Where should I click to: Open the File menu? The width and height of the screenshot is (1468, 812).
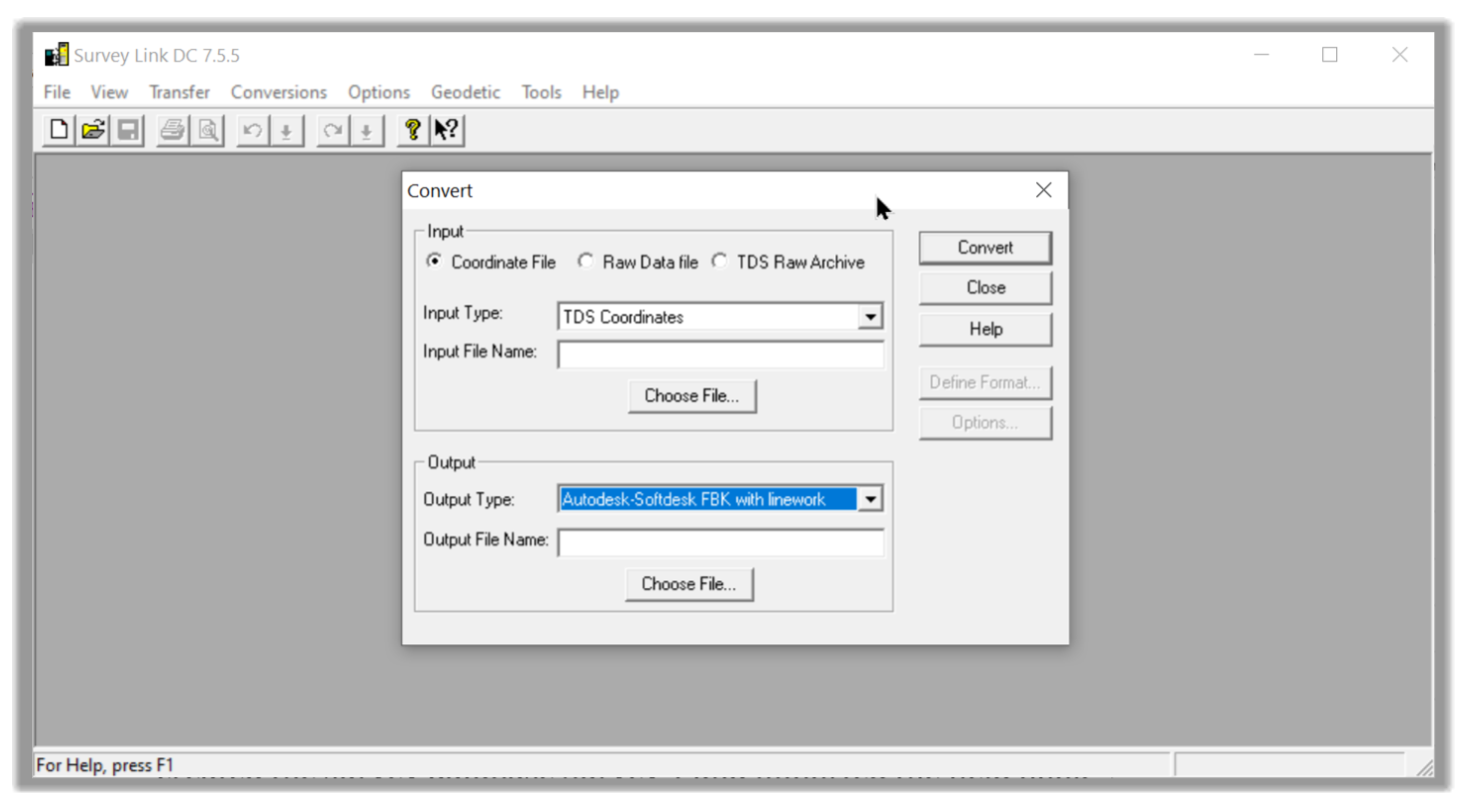pyautogui.click(x=57, y=92)
